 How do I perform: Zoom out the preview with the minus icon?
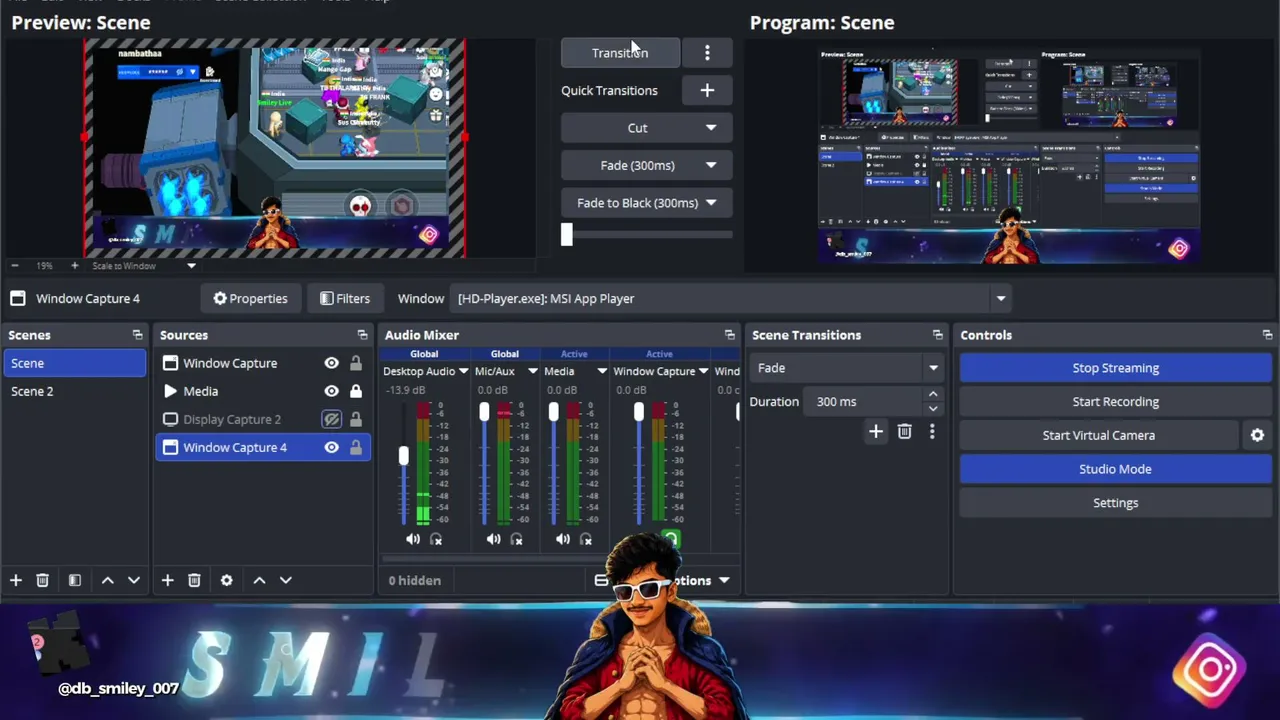point(15,266)
